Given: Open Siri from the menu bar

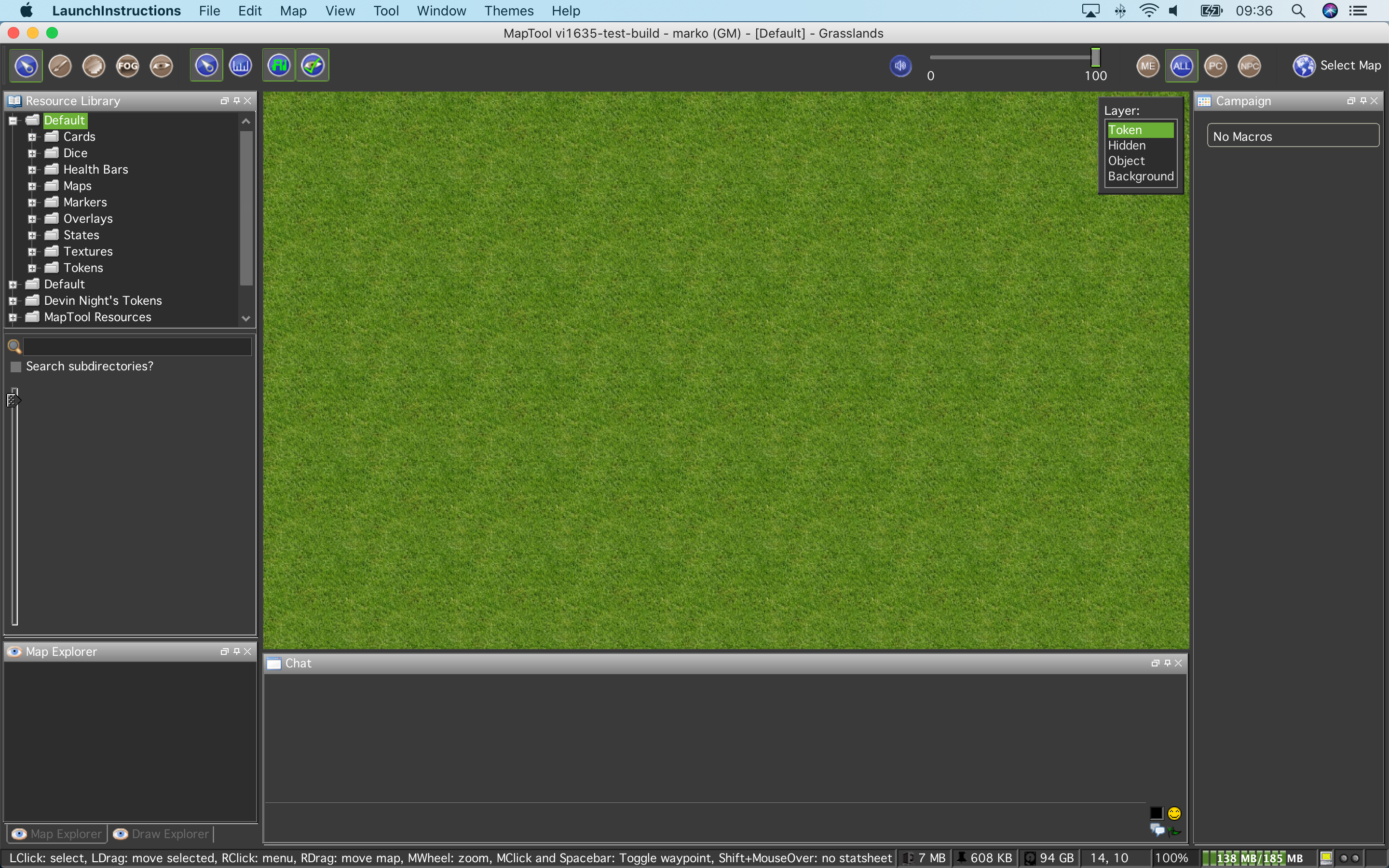Looking at the screenshot, I should (x=1330, y=11).
